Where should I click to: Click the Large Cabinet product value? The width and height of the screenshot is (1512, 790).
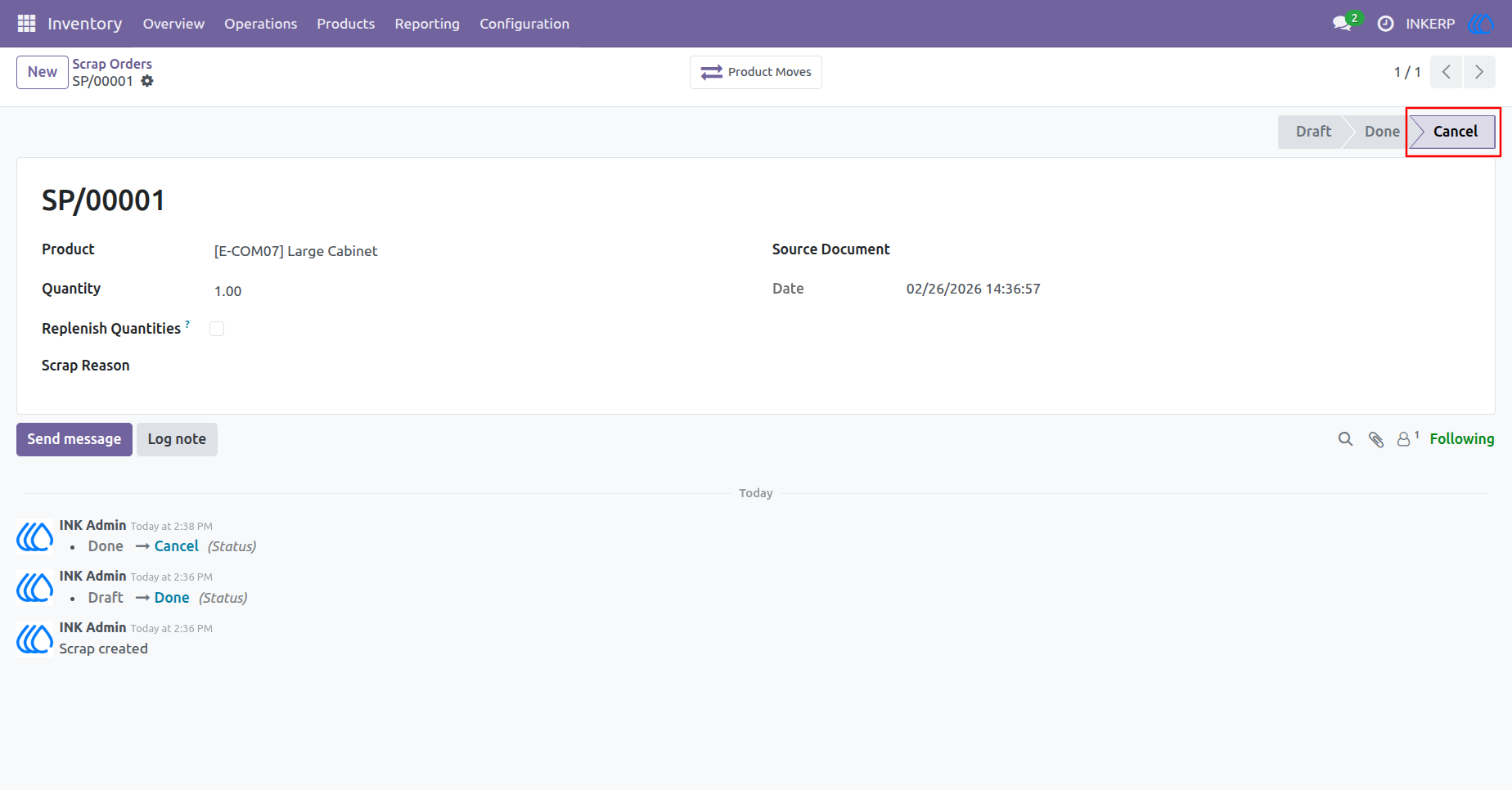296,251
